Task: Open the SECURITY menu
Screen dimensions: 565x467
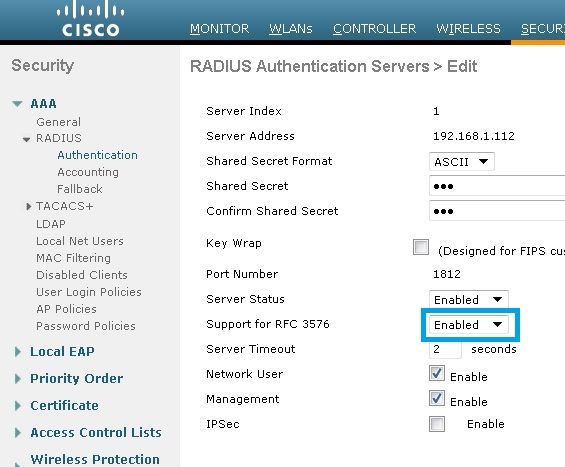Action: point(543,29)
